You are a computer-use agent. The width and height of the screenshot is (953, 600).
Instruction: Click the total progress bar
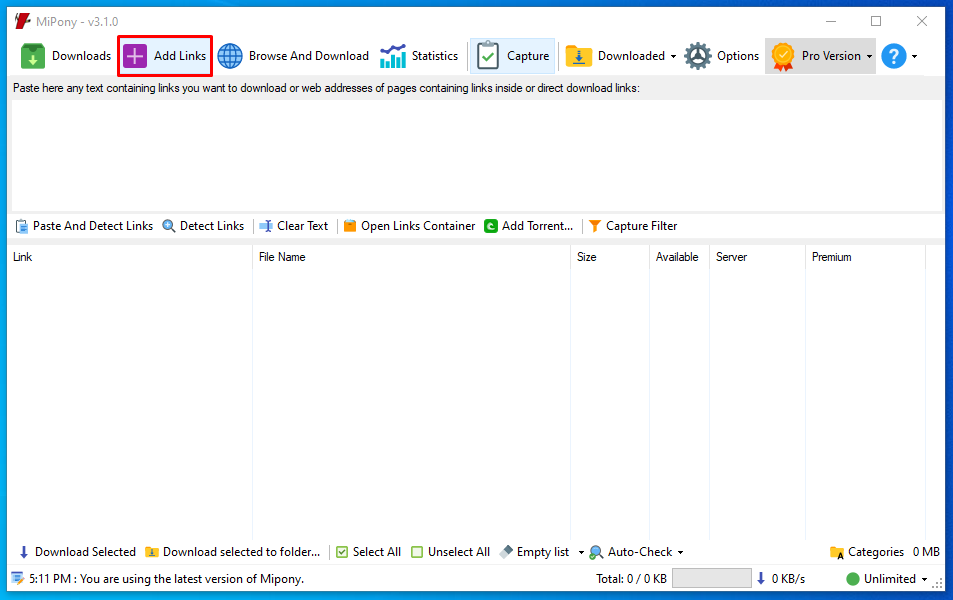(x=712, y=578)
